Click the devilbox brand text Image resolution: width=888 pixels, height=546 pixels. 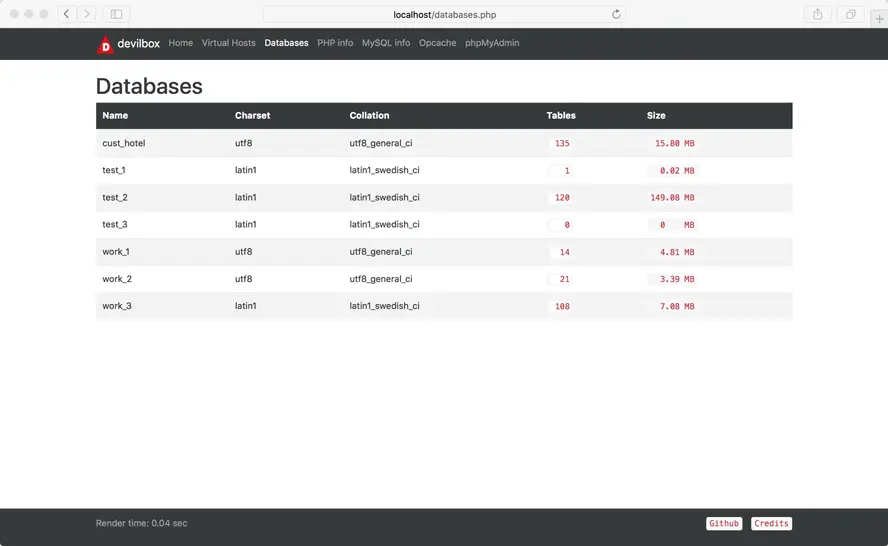click(139, 44)
